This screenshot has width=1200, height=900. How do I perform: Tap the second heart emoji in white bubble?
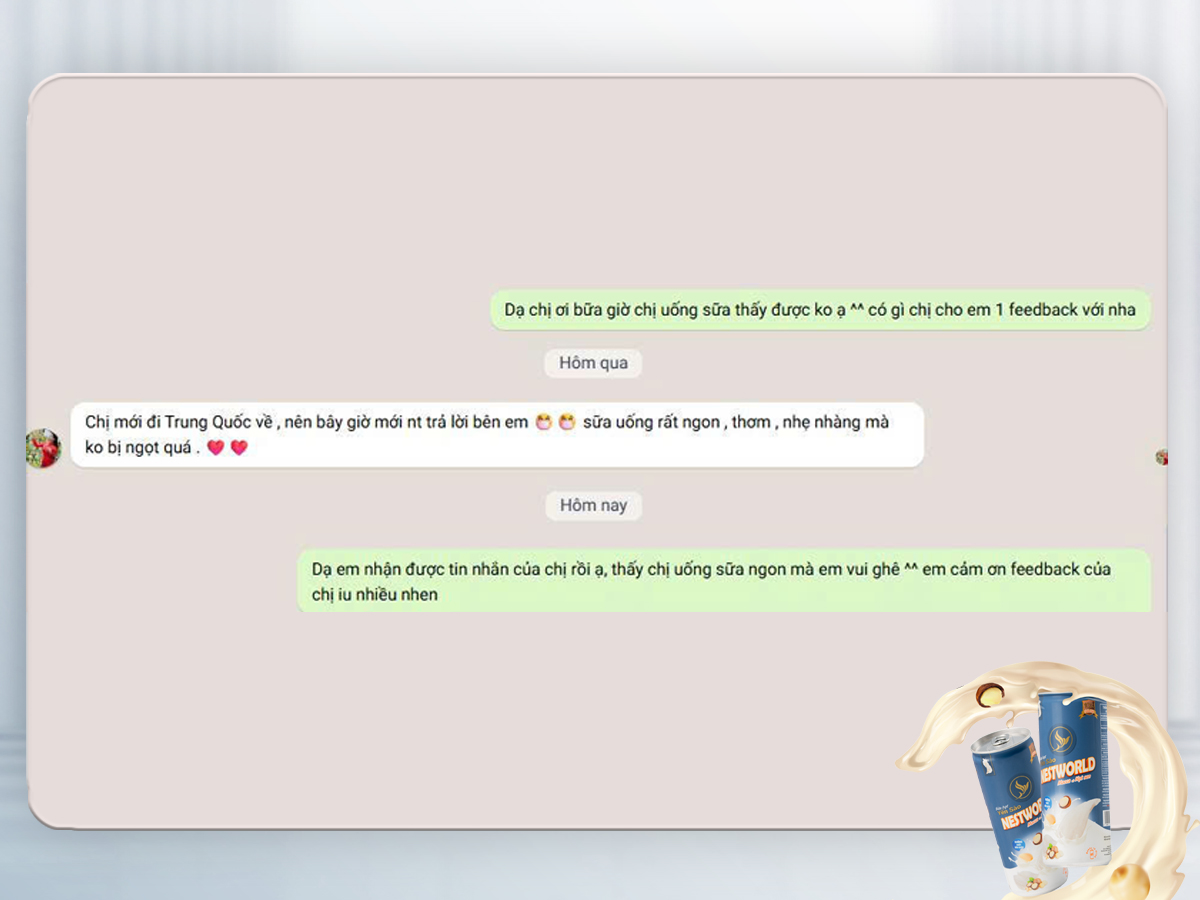point(239,448)
